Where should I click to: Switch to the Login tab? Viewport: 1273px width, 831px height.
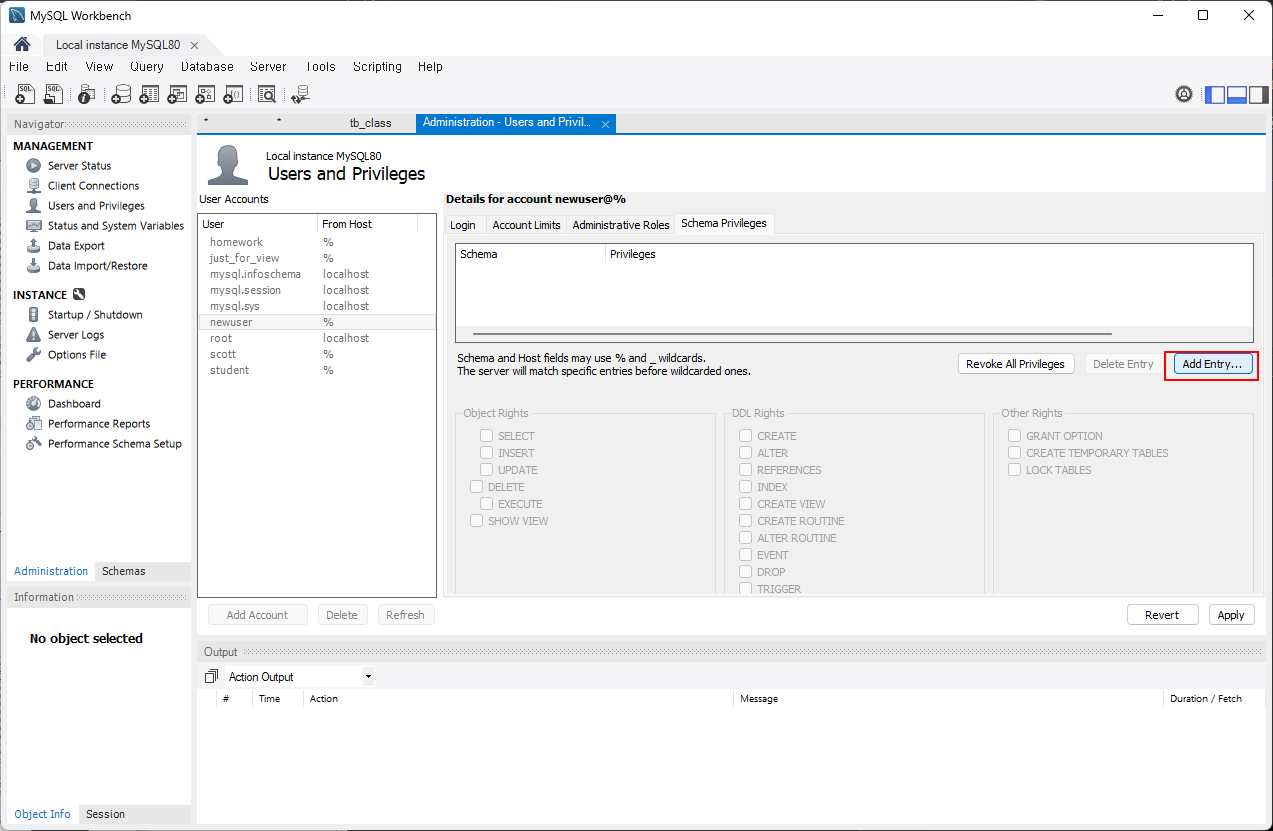(x=463, y=225)
